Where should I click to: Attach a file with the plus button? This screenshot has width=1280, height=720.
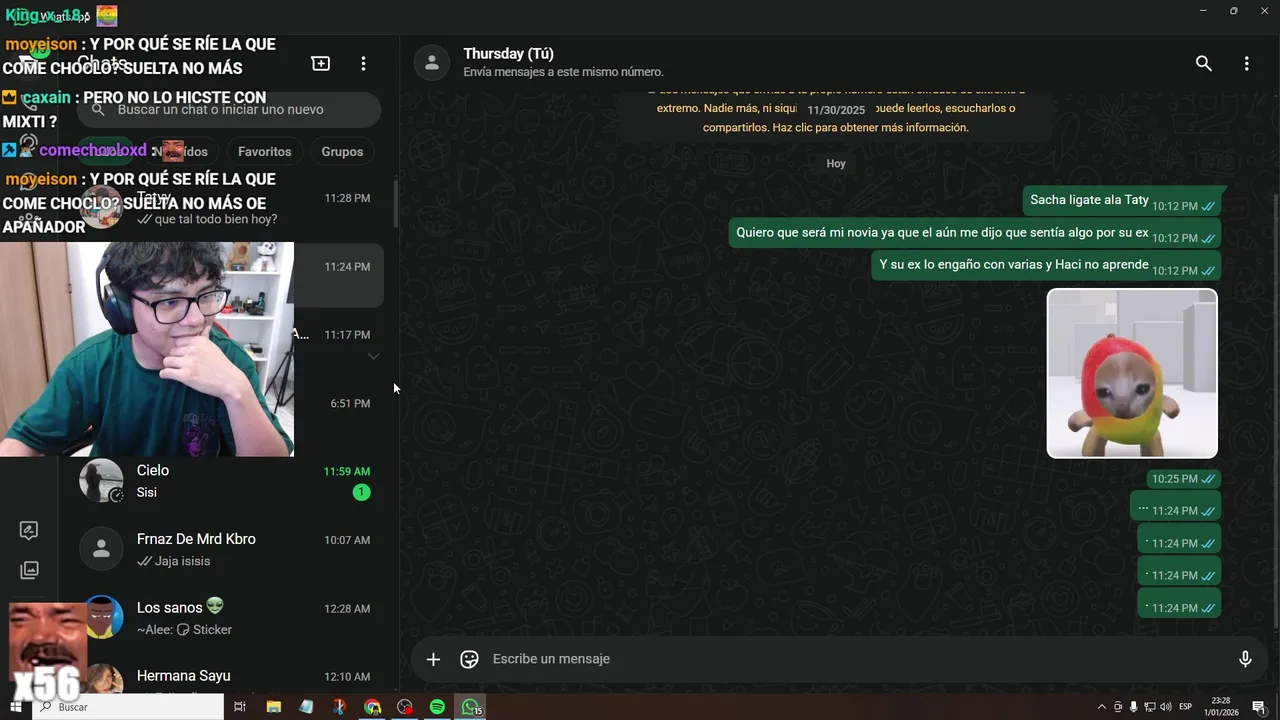433,659
